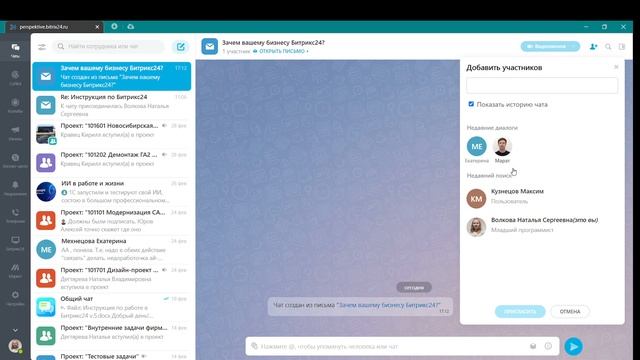The width and height of the screenshot is (640, 360).
Task: Choose Кузнецов Максим from recent search
Action: (x=542, y=198)
